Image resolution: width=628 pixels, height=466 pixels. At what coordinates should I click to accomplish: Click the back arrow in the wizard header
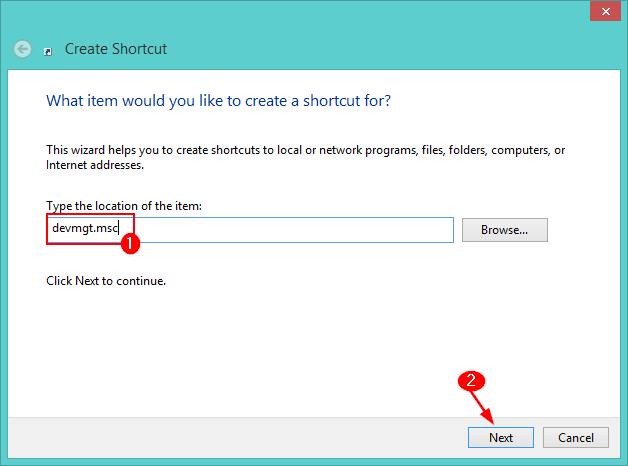tap(22, 49)
